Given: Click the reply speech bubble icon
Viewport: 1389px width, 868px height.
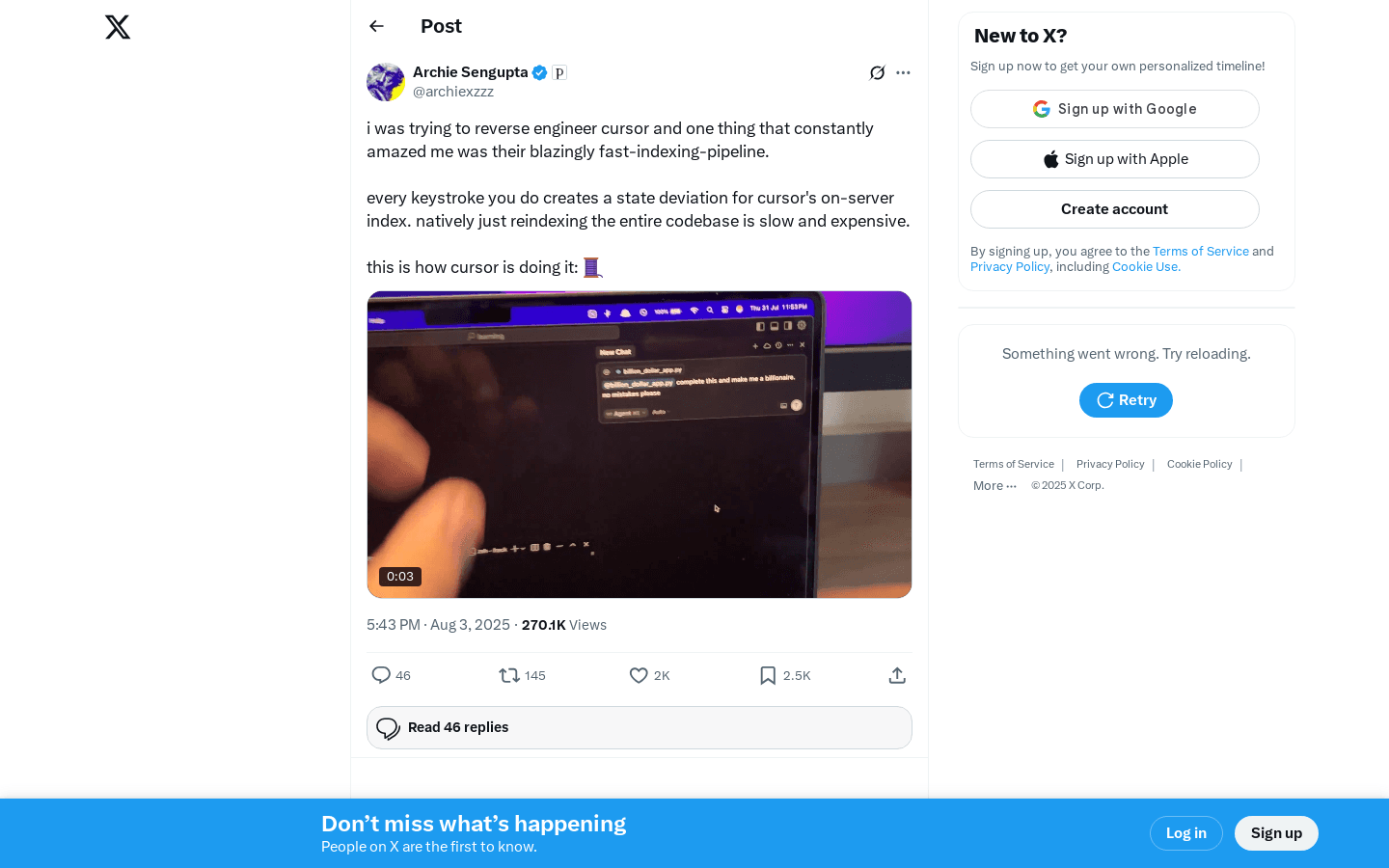Looking at the screenshot, I should click(381, 675).
